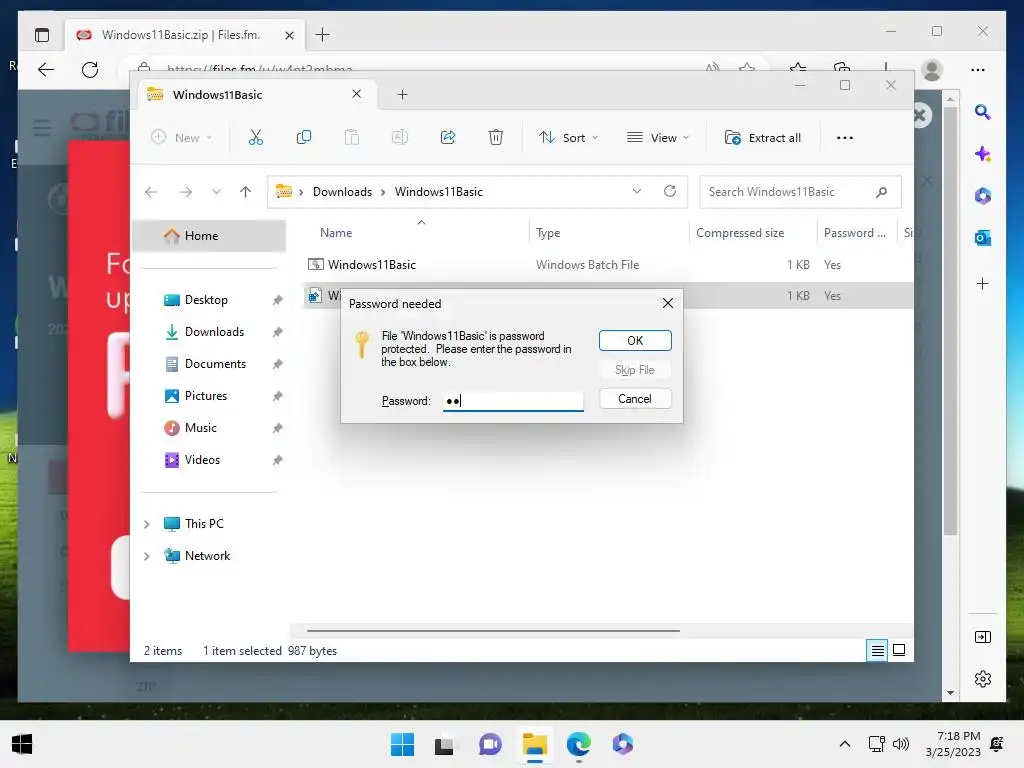1024x768 pixels.
Task: Click the Delete trash icon in Explorer toolbar
Action: (496, 137)
